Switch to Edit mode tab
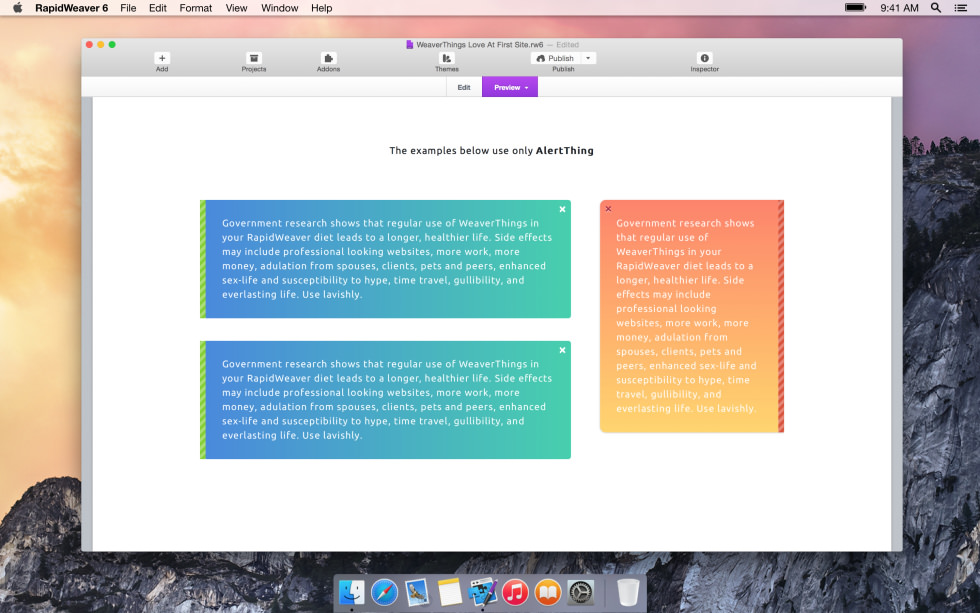The width and height of the screenshot is (980, 613). pyautogui.click(x=464, y=87)
